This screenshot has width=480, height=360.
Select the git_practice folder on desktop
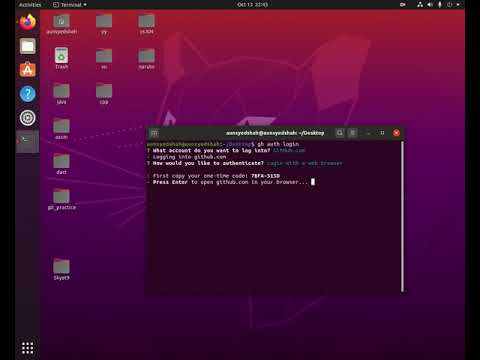(x=62, y=199)
